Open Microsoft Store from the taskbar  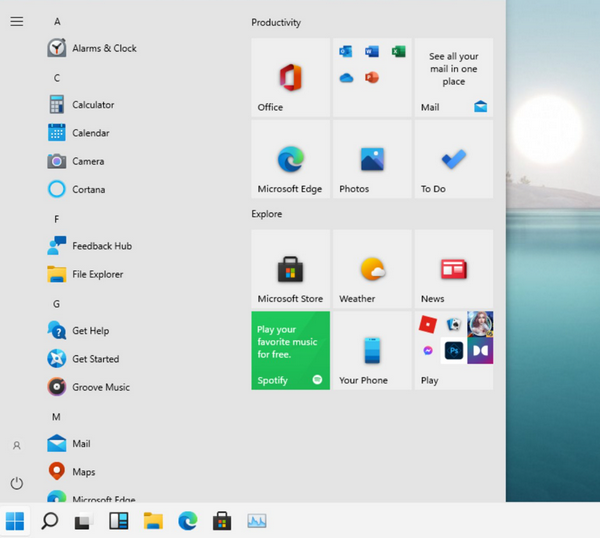pyautogui.click(x=222, y=521)
